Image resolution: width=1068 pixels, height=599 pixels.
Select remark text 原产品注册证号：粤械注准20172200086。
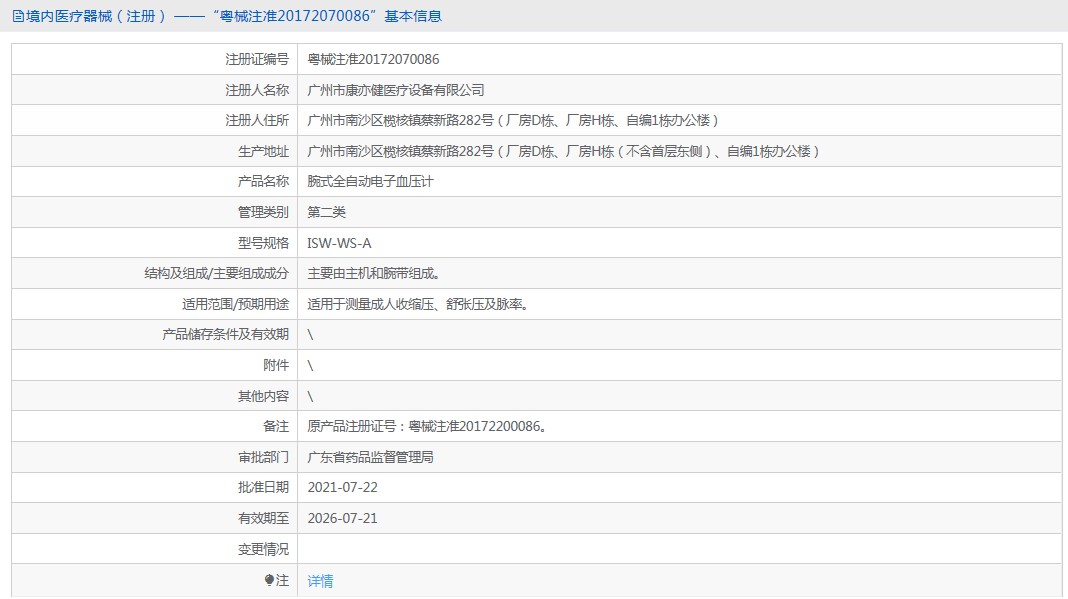[x=427, y=427]
